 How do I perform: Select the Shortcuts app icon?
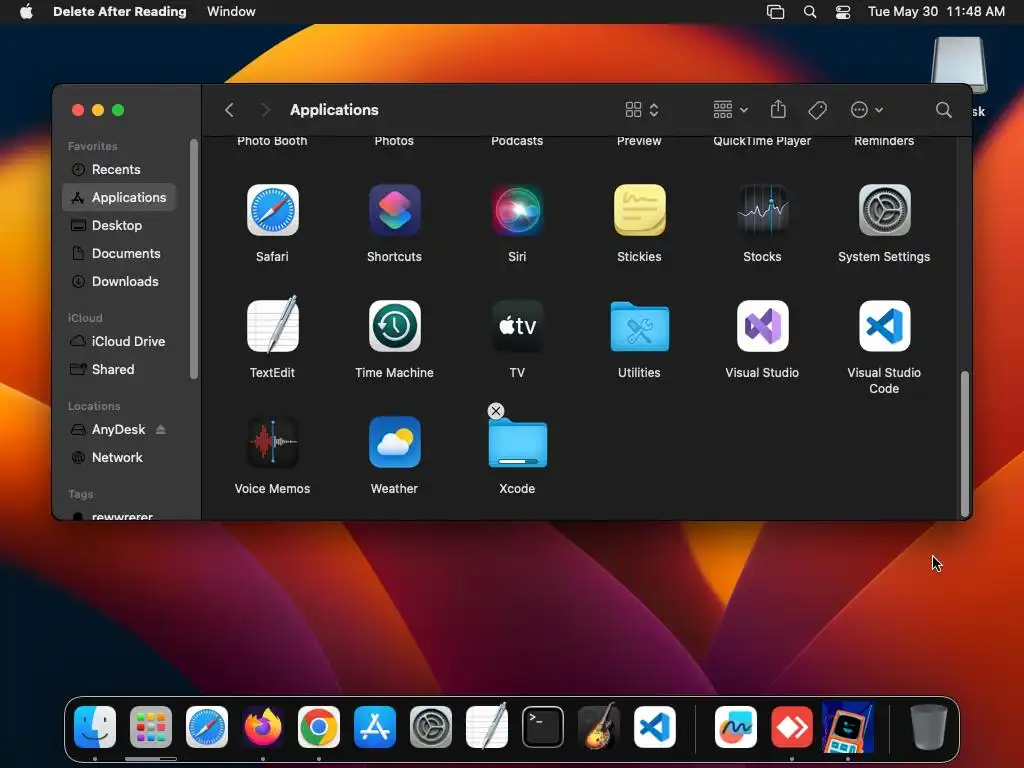click(x=394, y=210)
